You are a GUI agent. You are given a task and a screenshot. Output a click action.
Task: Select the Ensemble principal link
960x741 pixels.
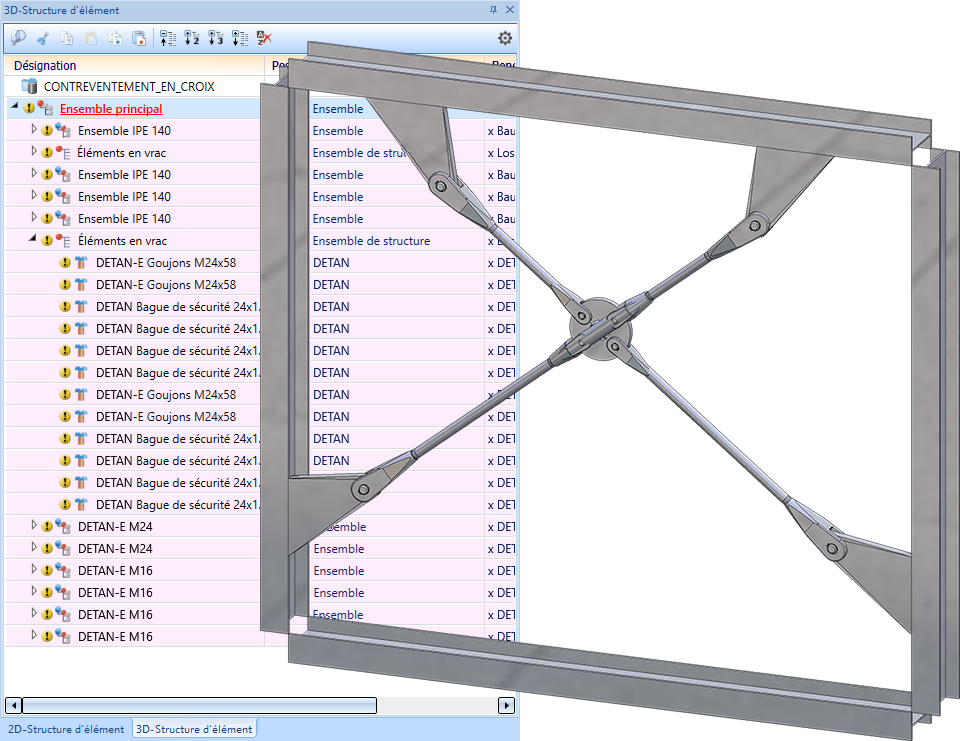coord(110,109)
